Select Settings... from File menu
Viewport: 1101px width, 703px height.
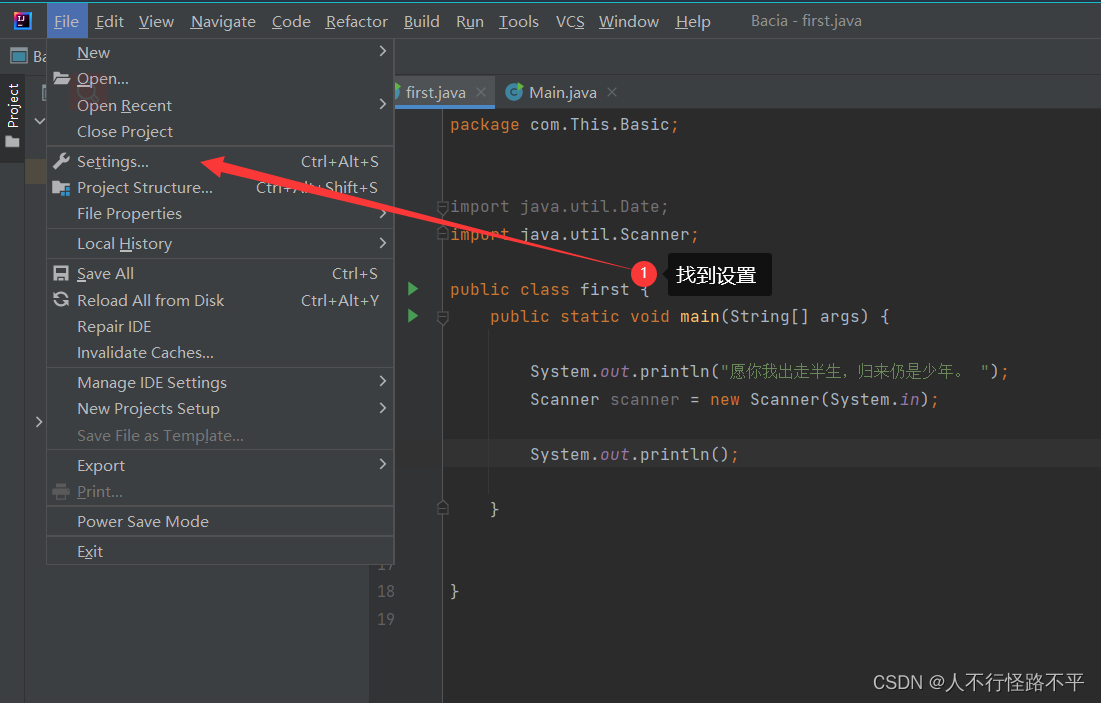click(220, 162)
